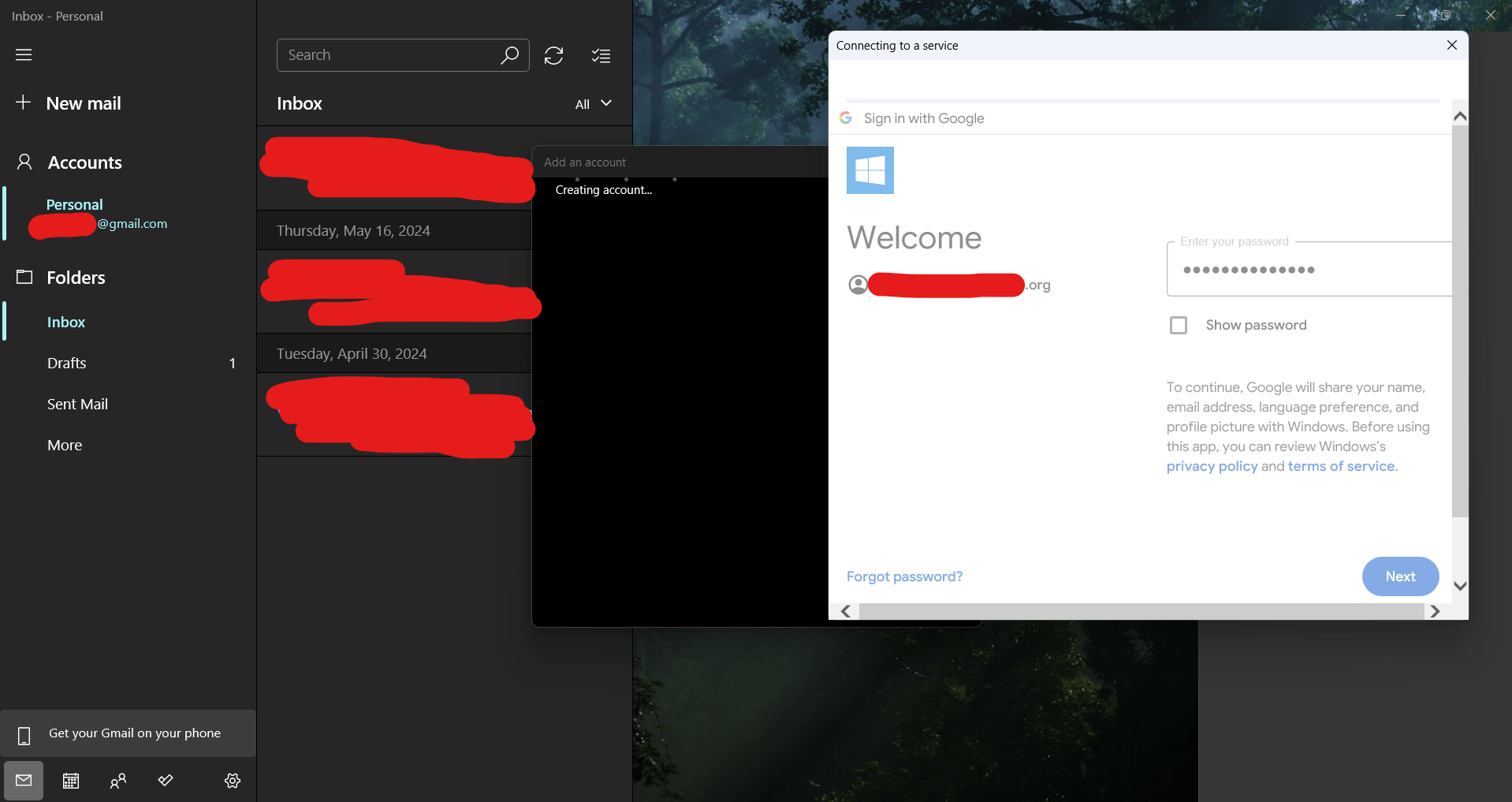This screenshot has width=1512, height=802.
Task: Open Calendar from bottom bar
Action: pos(71,781)
